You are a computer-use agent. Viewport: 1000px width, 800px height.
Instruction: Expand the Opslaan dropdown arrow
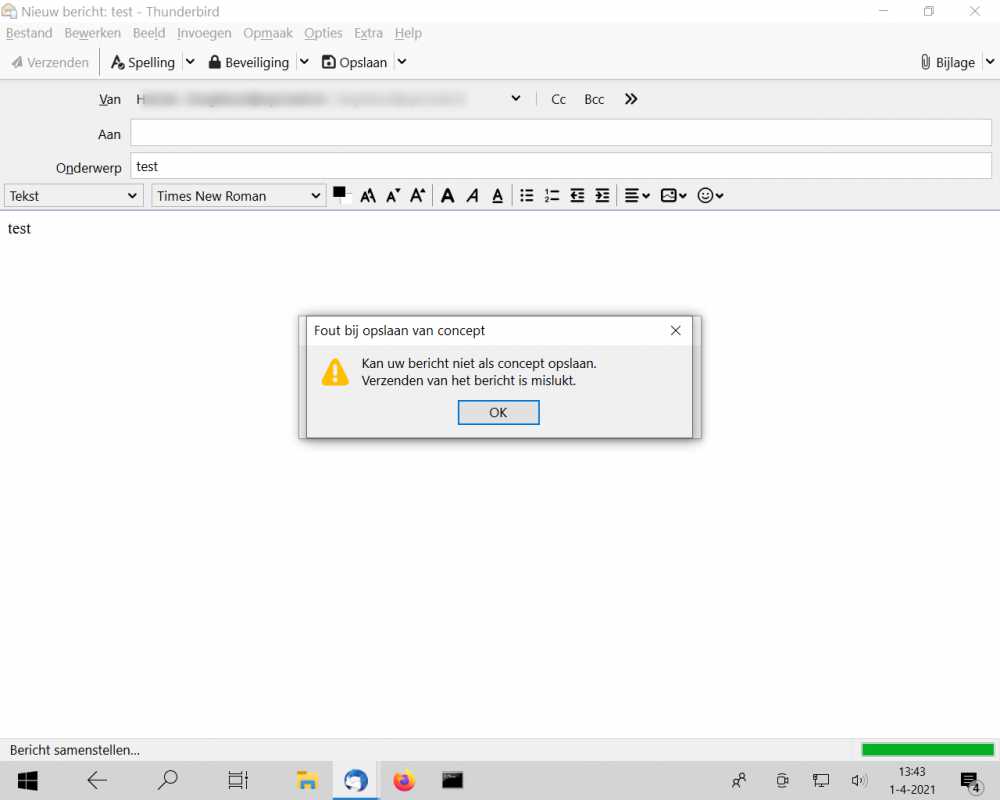402,62
